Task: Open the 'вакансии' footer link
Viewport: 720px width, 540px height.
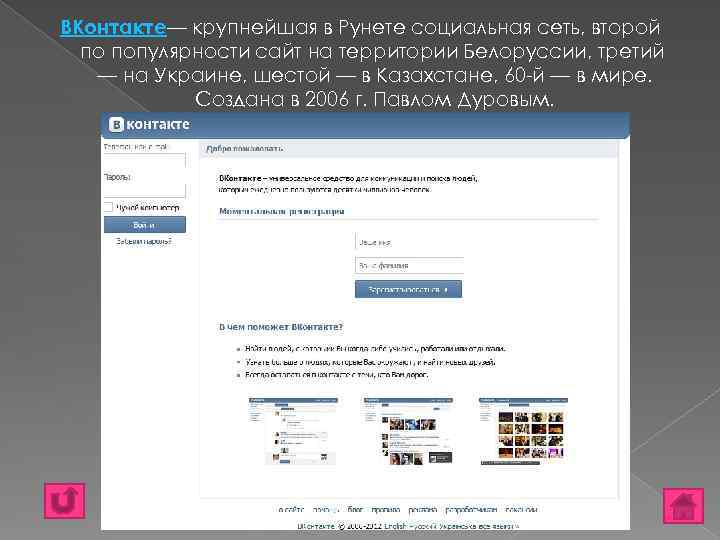Action: pos(521,510)
